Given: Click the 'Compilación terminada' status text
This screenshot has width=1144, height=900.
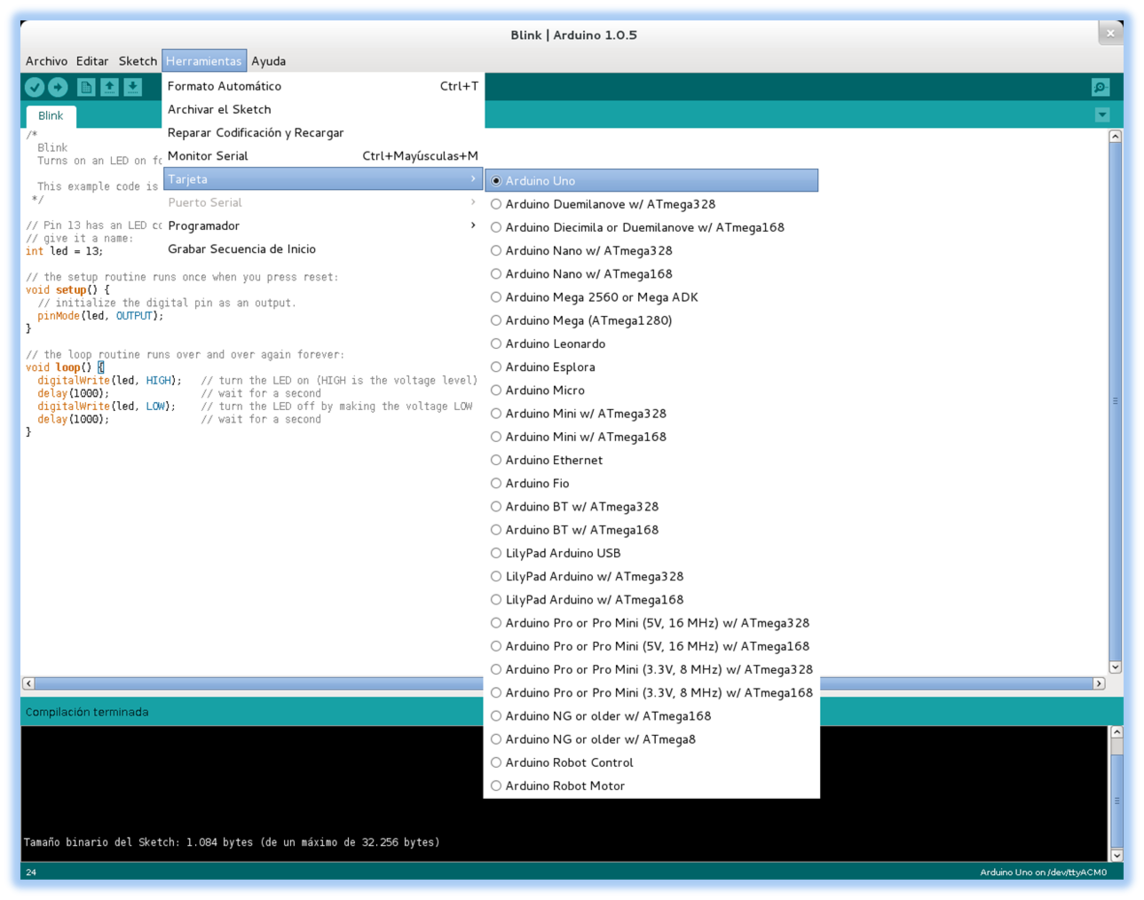Looking at the screenshot, I should pyautogui.click(x=87, y=712).
